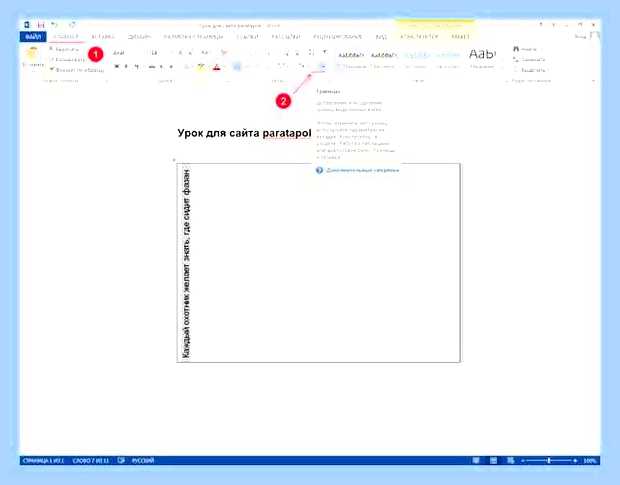This screenshot has height=485, width=620.
Task: Toggle strikethrough formatting
Action: tap(151, 67)
